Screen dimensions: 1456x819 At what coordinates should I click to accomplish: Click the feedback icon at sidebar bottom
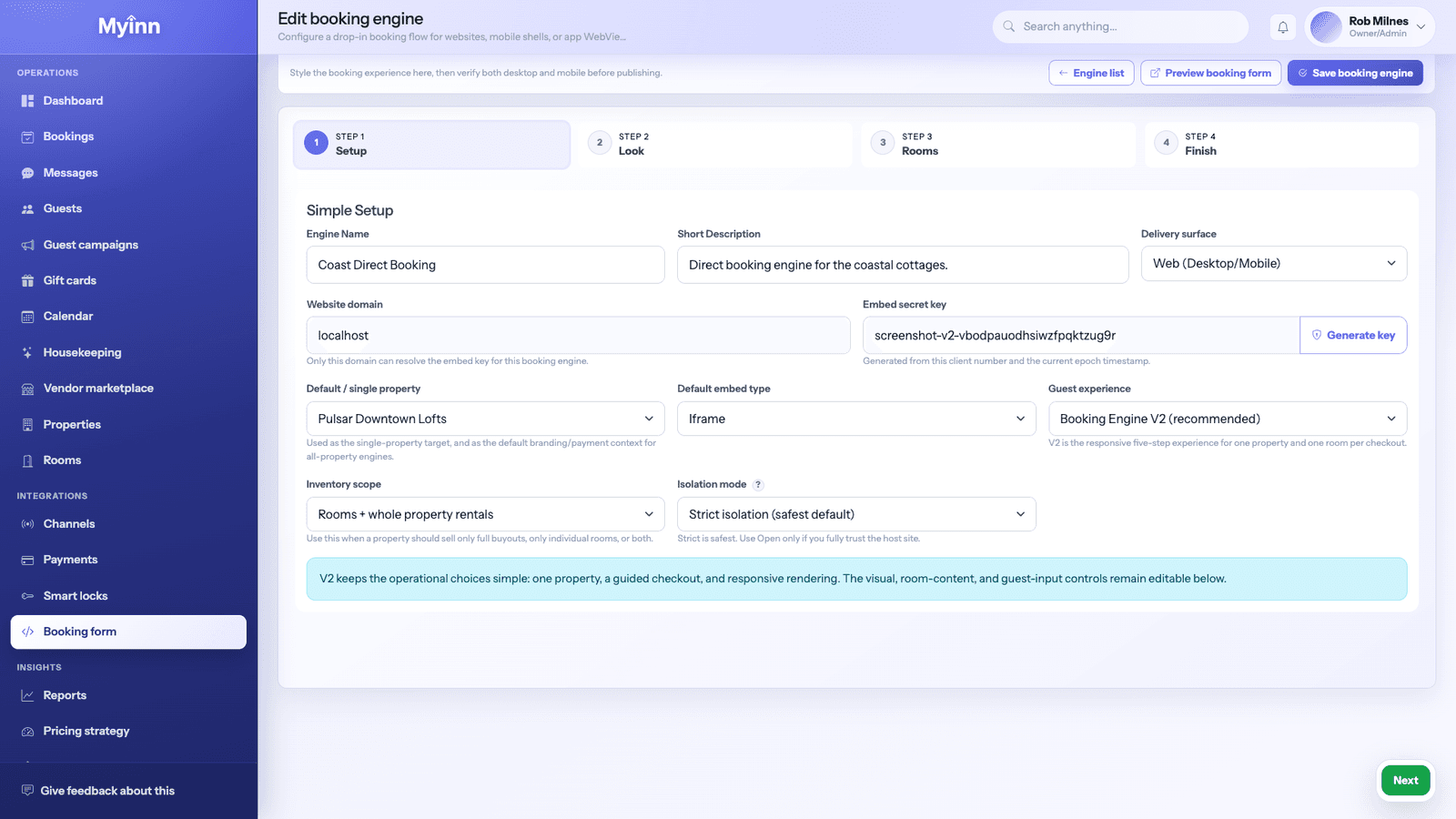[27, 791]
